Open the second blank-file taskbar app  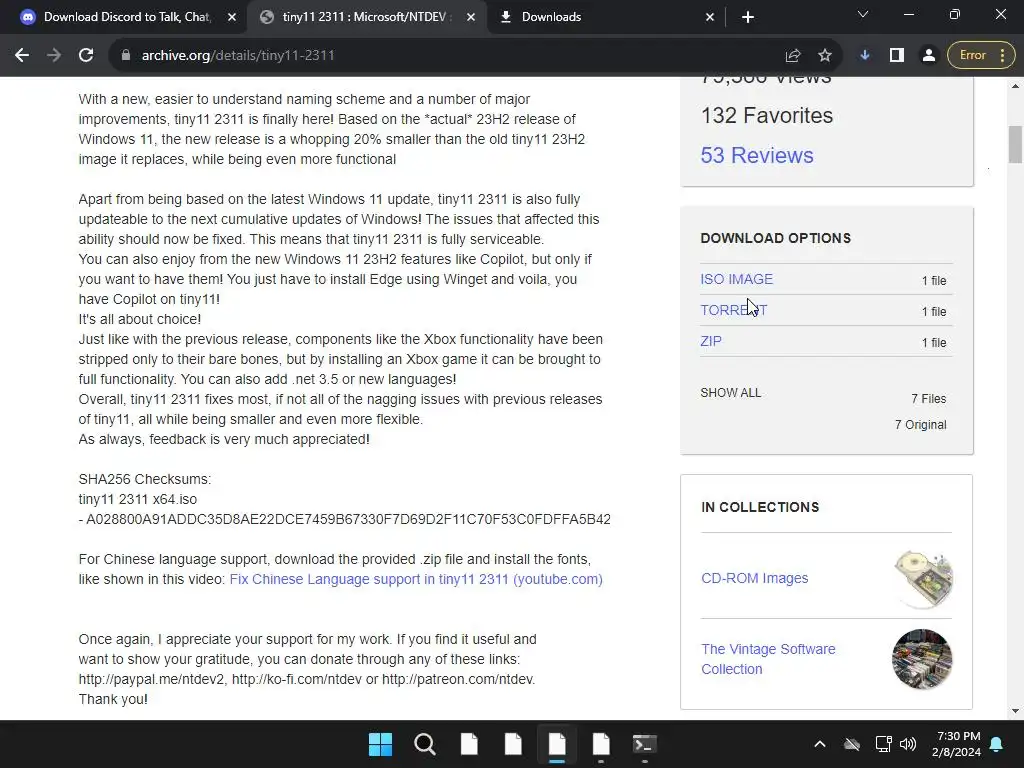[513, 744]
